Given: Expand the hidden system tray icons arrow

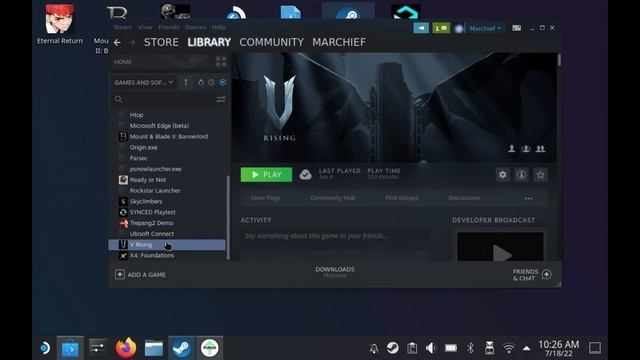Looking at the screenshot, I should (x=527, y=348).
